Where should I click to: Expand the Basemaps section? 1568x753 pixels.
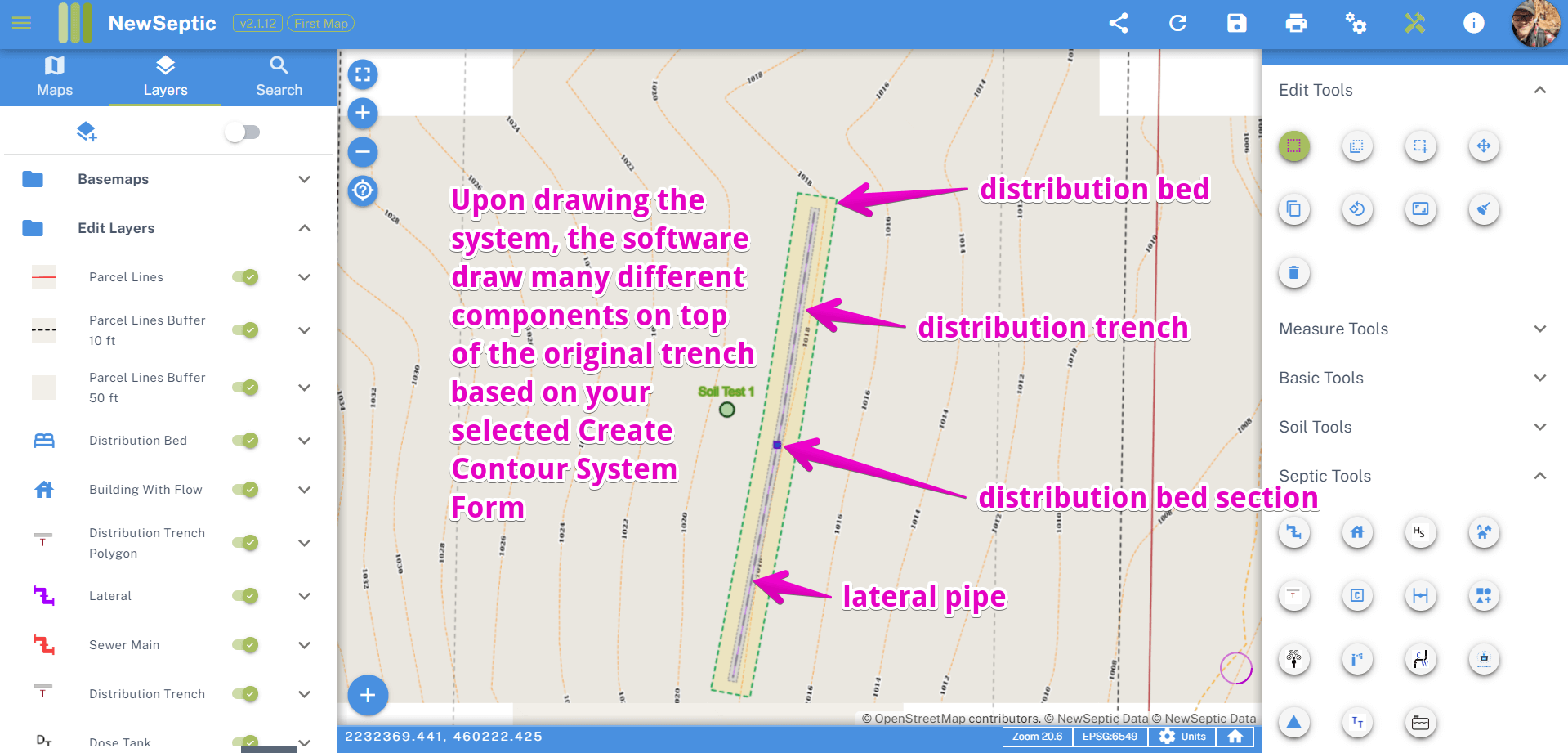304,179
